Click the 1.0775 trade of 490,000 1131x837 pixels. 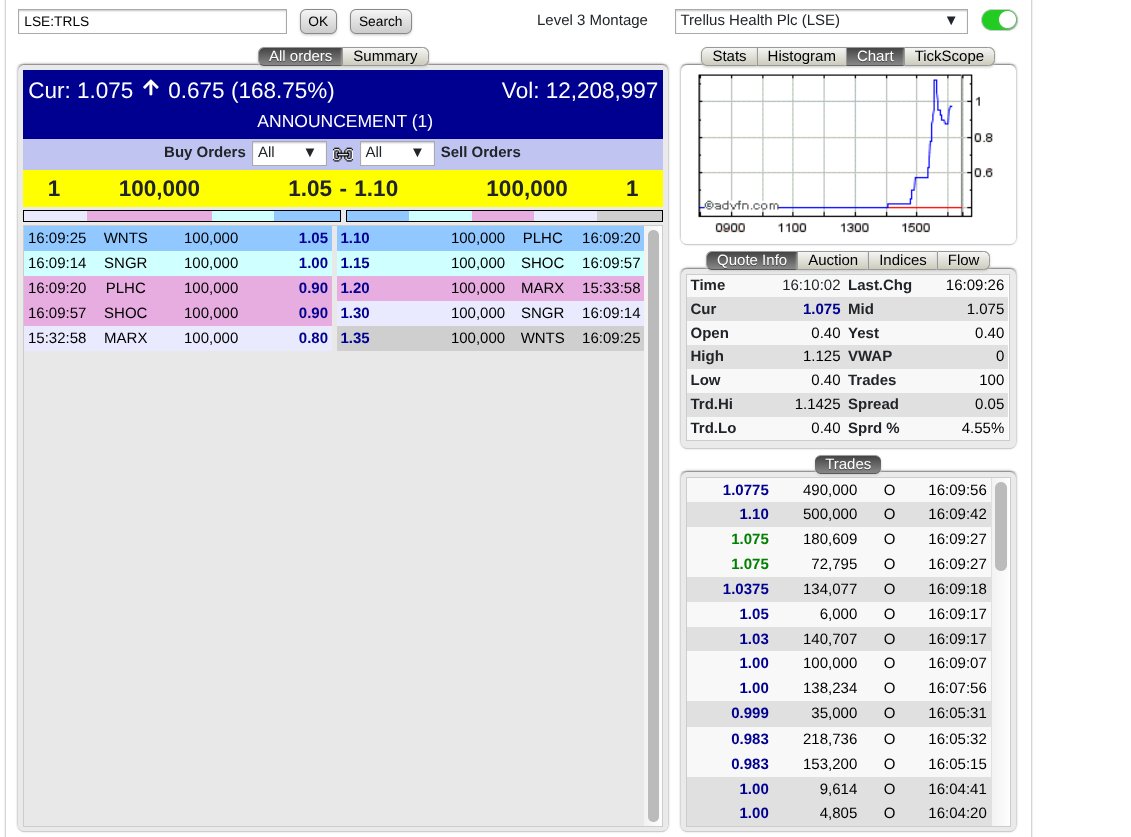[839, 490]
